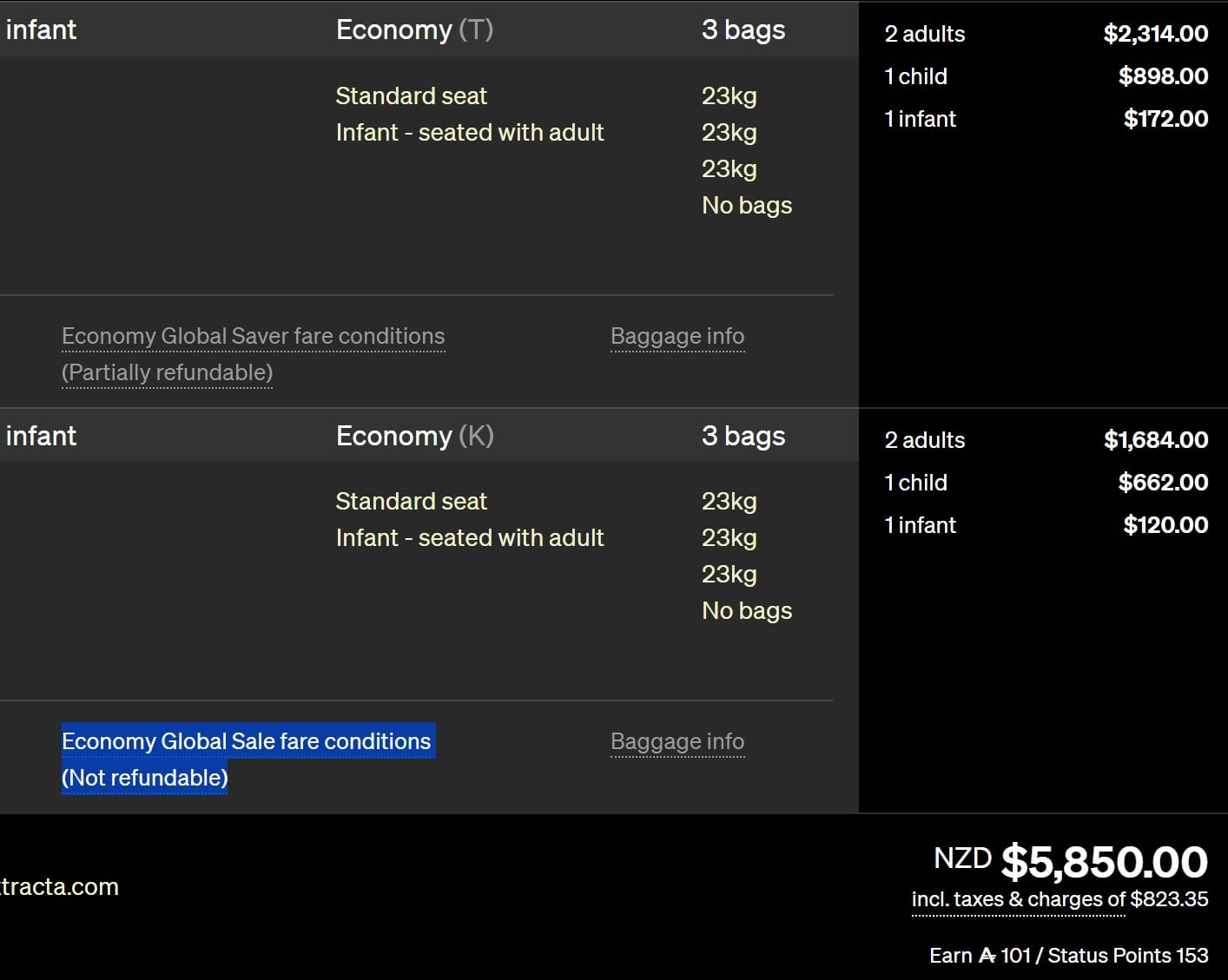
Task: Select the $1,684.00 adults fare amount
Action: pyautogui.click(x=1155, y=440)
